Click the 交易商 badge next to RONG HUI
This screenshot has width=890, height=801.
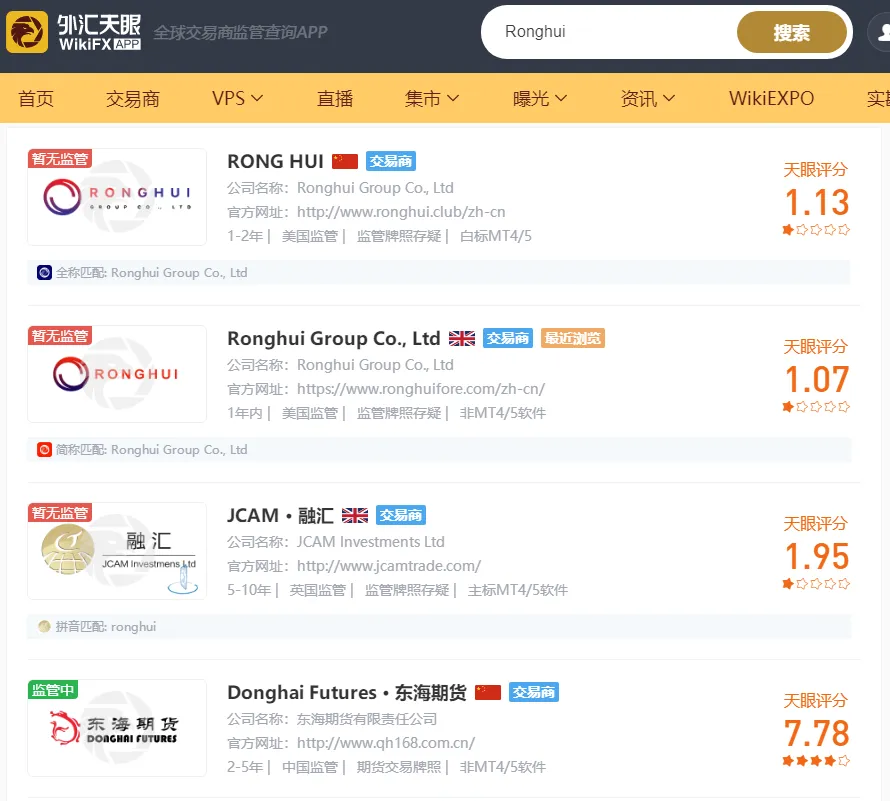click(x=391, y=161)
